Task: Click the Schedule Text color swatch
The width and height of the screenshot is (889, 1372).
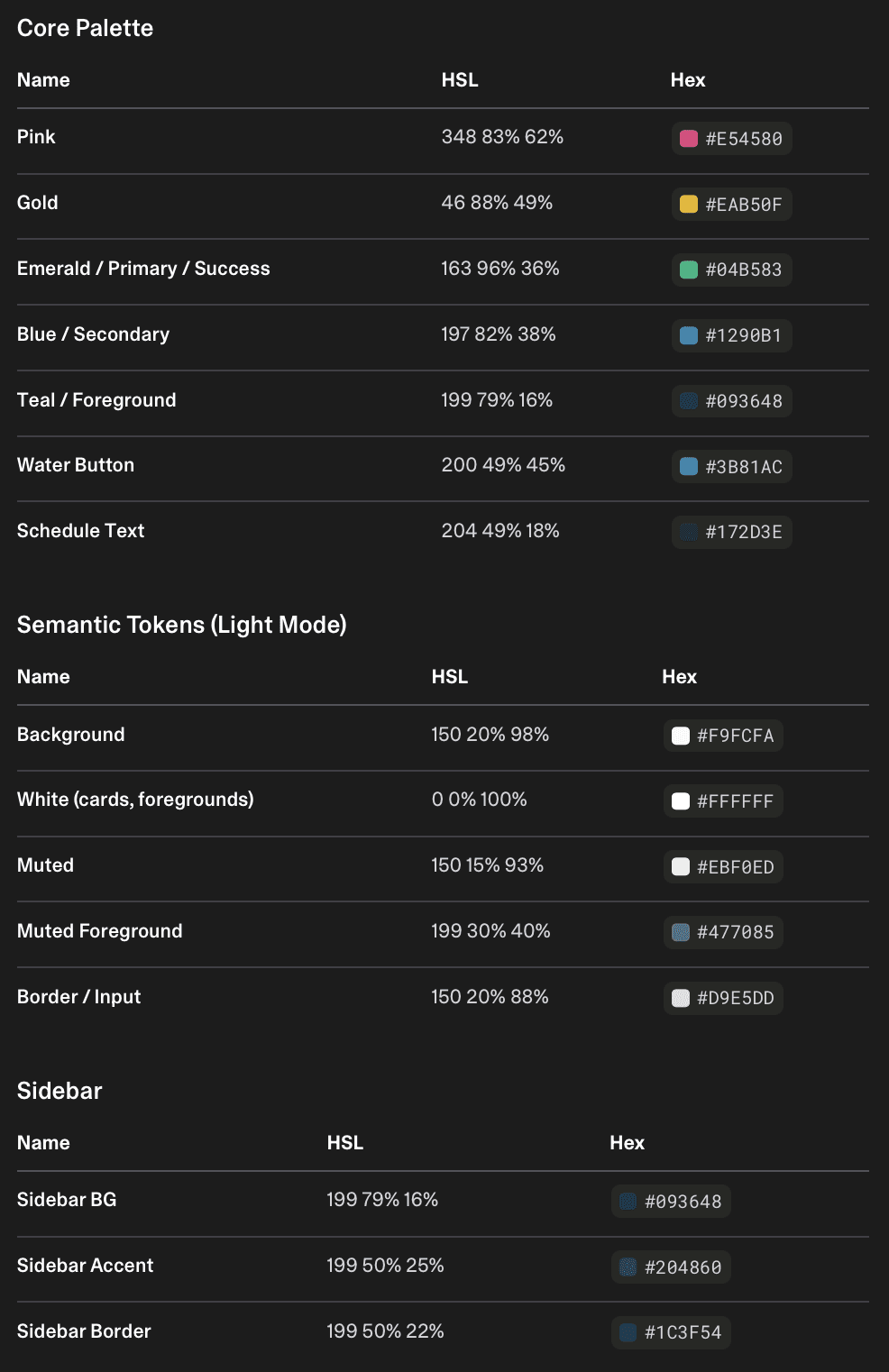Action: [689, 532]
